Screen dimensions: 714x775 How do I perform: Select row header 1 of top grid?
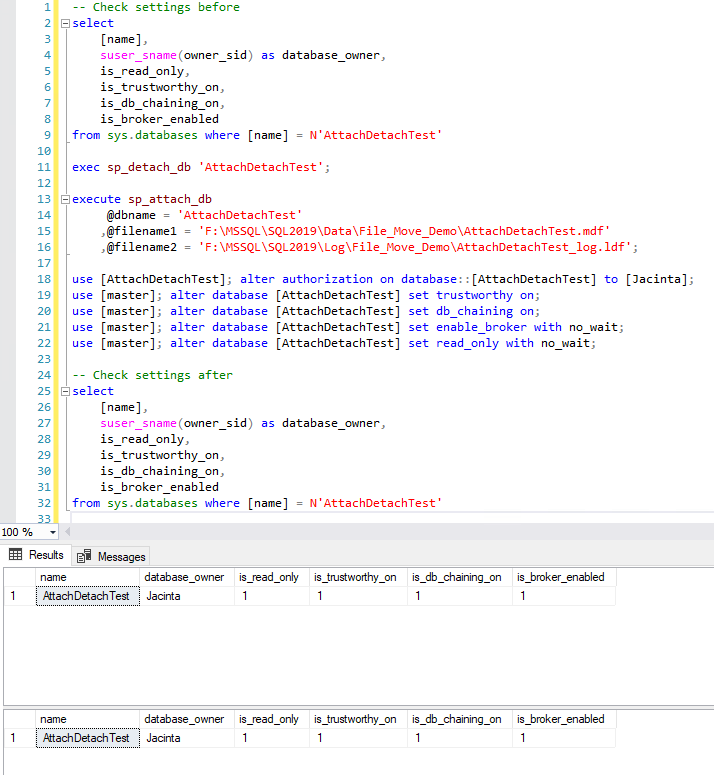(x=20, y=596)
